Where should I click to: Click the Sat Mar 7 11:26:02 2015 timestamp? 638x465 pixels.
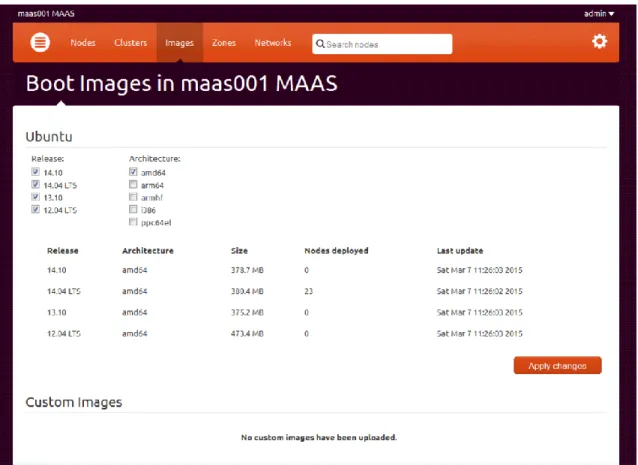479,291
